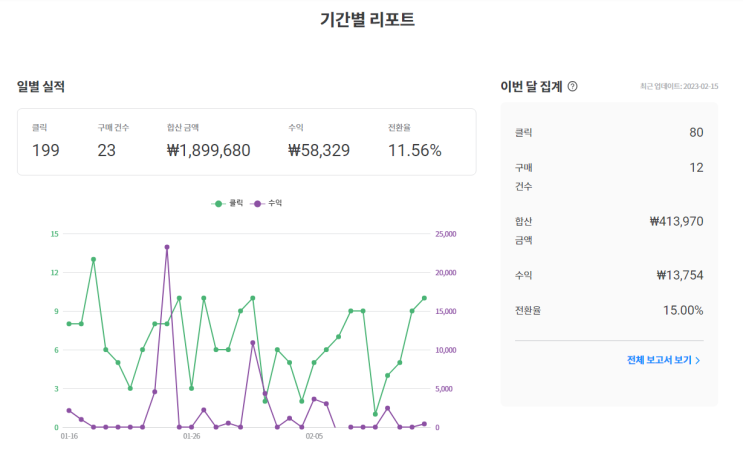Click the monthly amount ₩413,970

(676, 221)
